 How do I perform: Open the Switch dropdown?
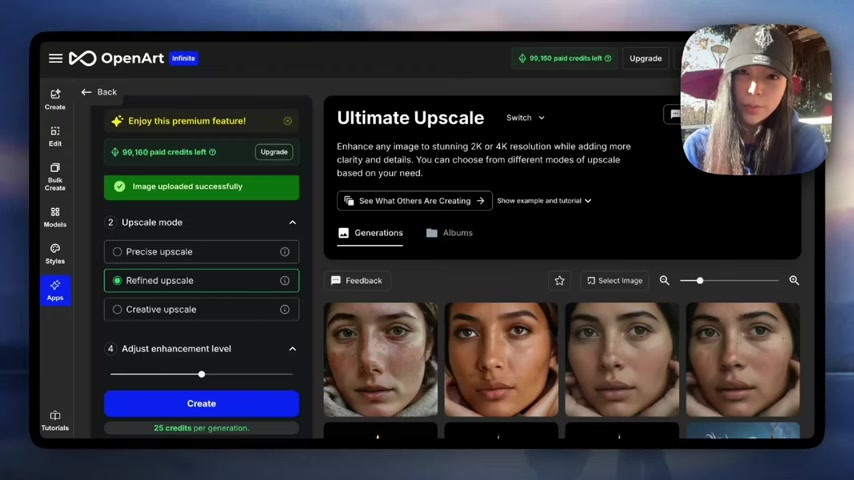point(525,118)
